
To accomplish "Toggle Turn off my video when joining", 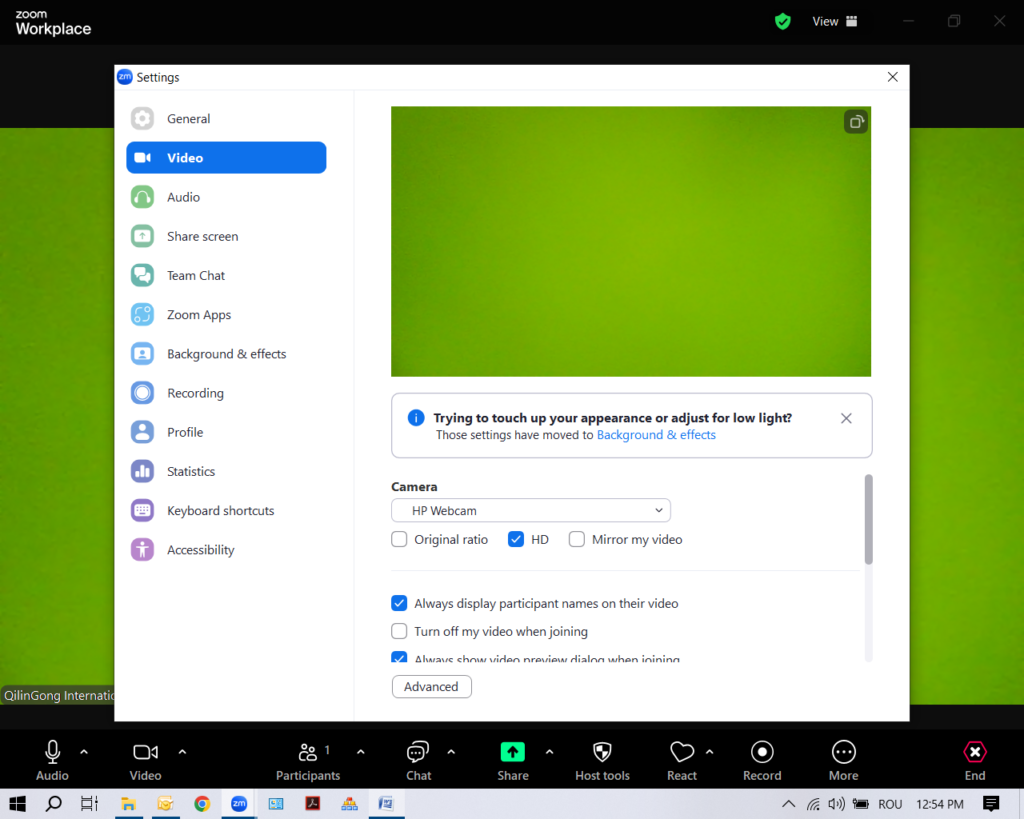I will click(399, 632).
